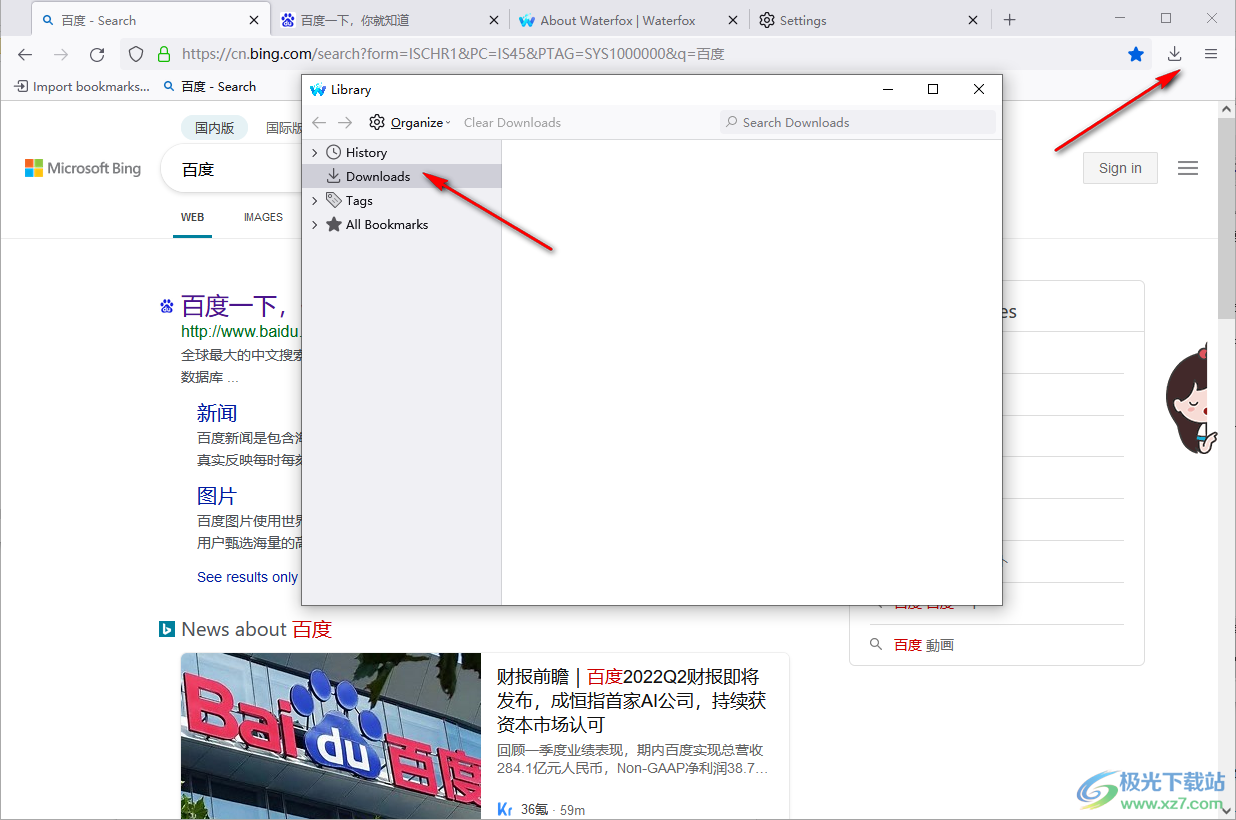Viewport: 1236px width, 820px height.
Task: Open the '财报前瞻' news headline
Action: pos(632,700)
